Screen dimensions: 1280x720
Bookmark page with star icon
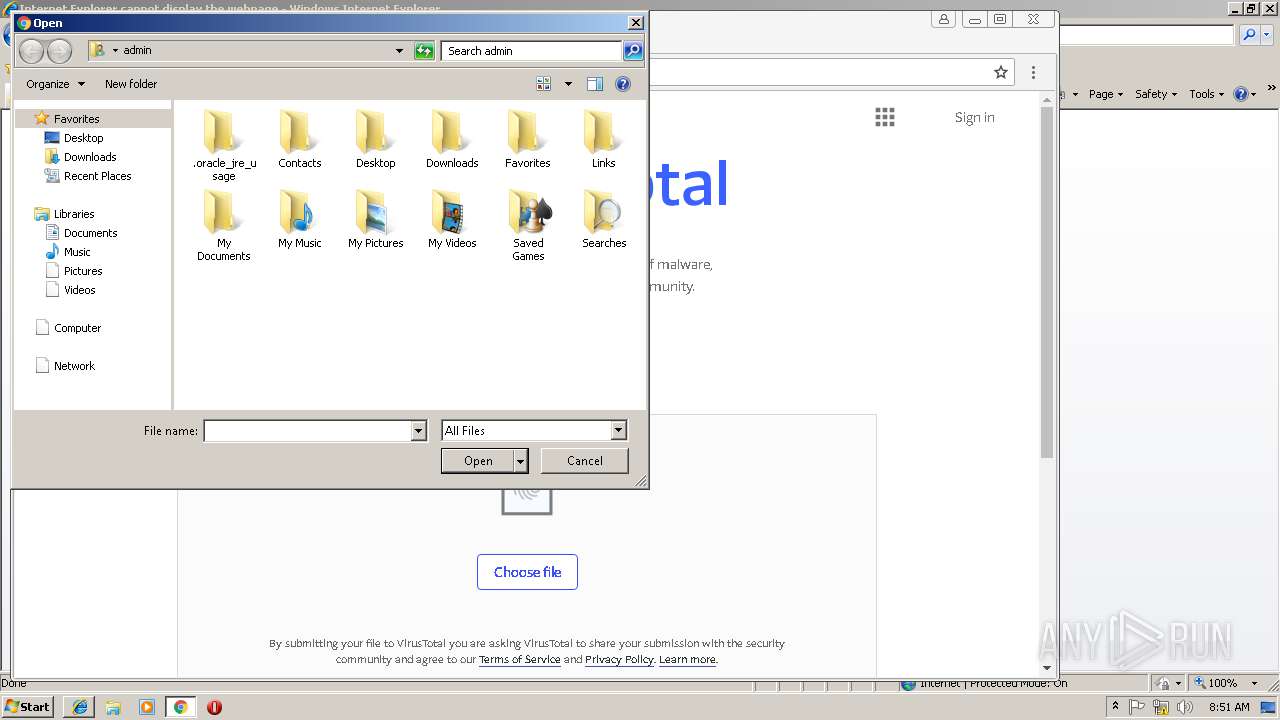(1001, 72)
